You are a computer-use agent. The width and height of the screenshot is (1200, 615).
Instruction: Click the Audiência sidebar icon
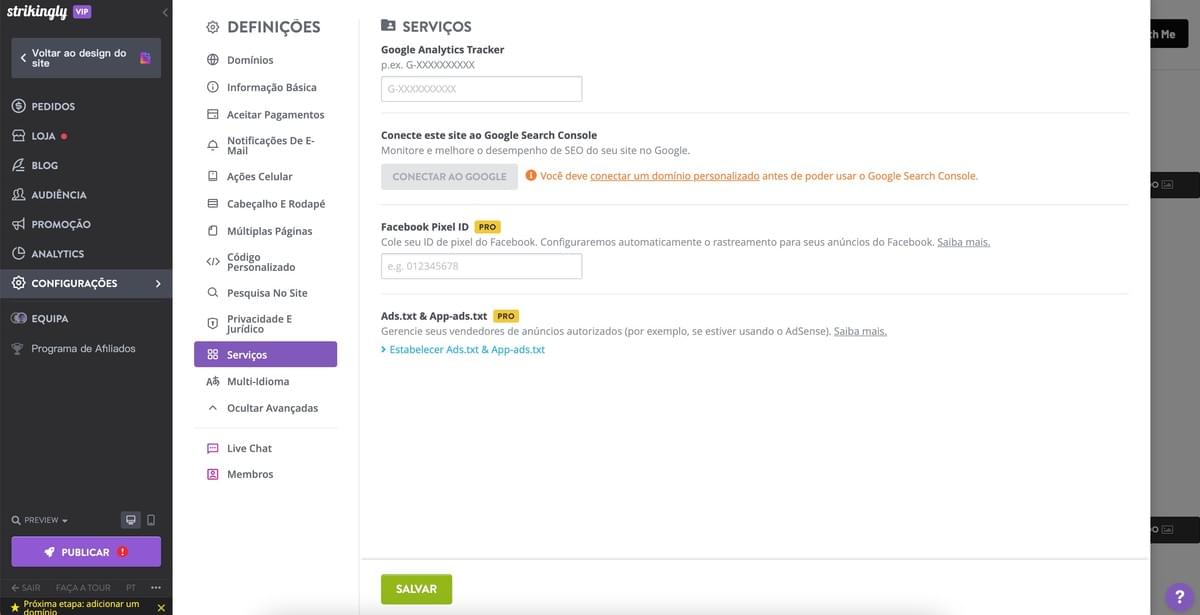point(17,194)
